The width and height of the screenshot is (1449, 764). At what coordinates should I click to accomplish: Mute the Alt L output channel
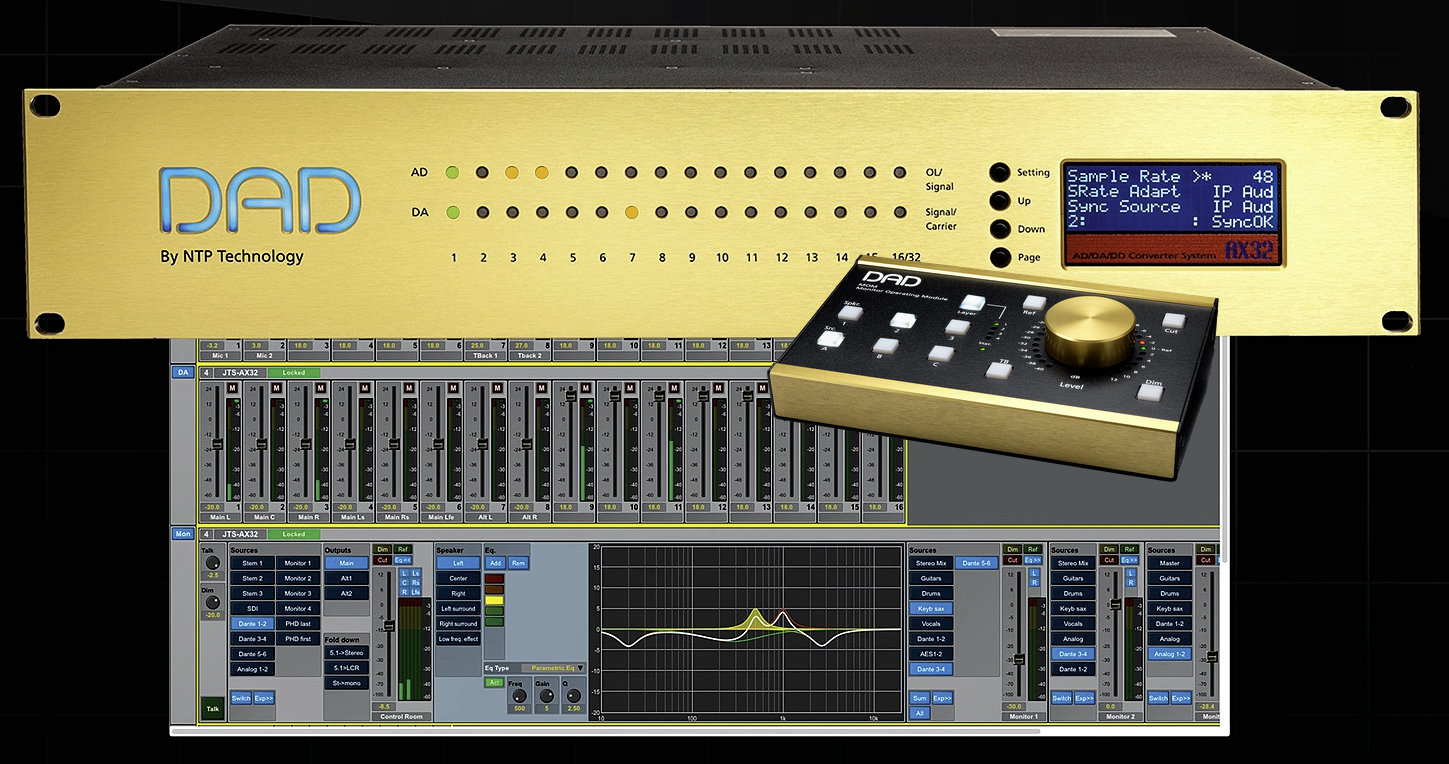(x=497, y=388)
